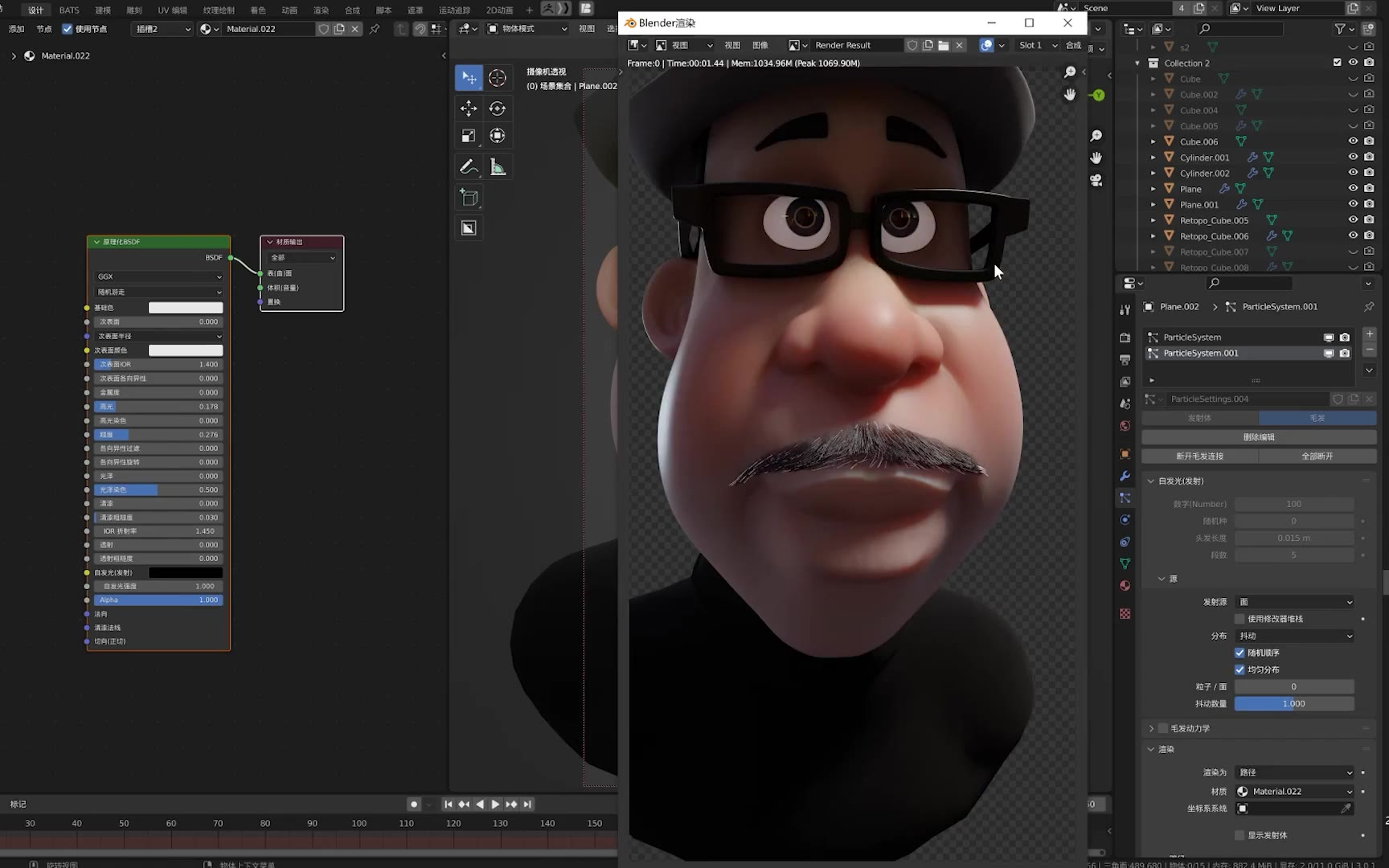This screenshot has width=1389, height=868.
Task: Toggle visibility of Retopo_Cube.005
Action: [1353, 220]
